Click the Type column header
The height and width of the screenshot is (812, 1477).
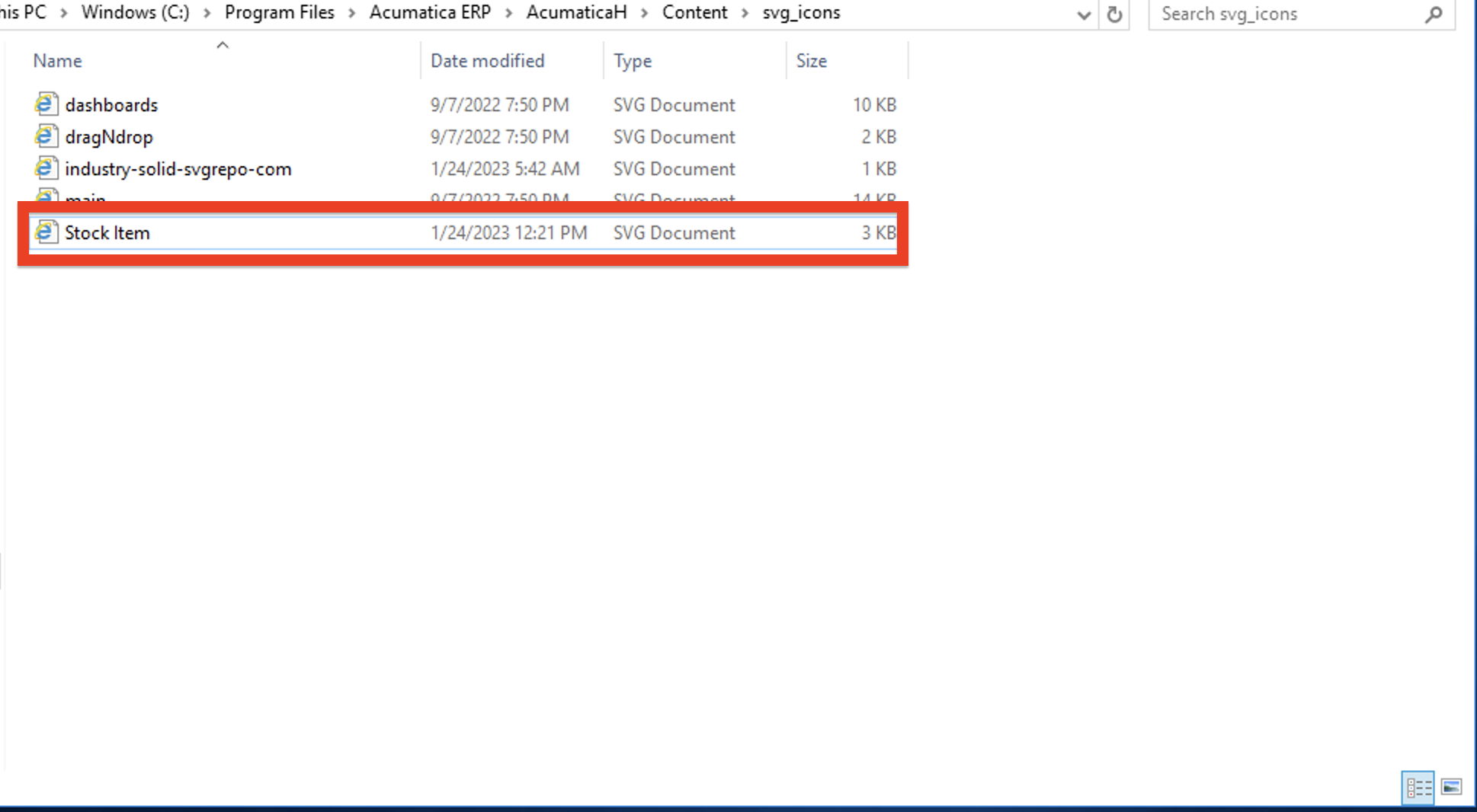pyautogui.click(x=633, y=60)
